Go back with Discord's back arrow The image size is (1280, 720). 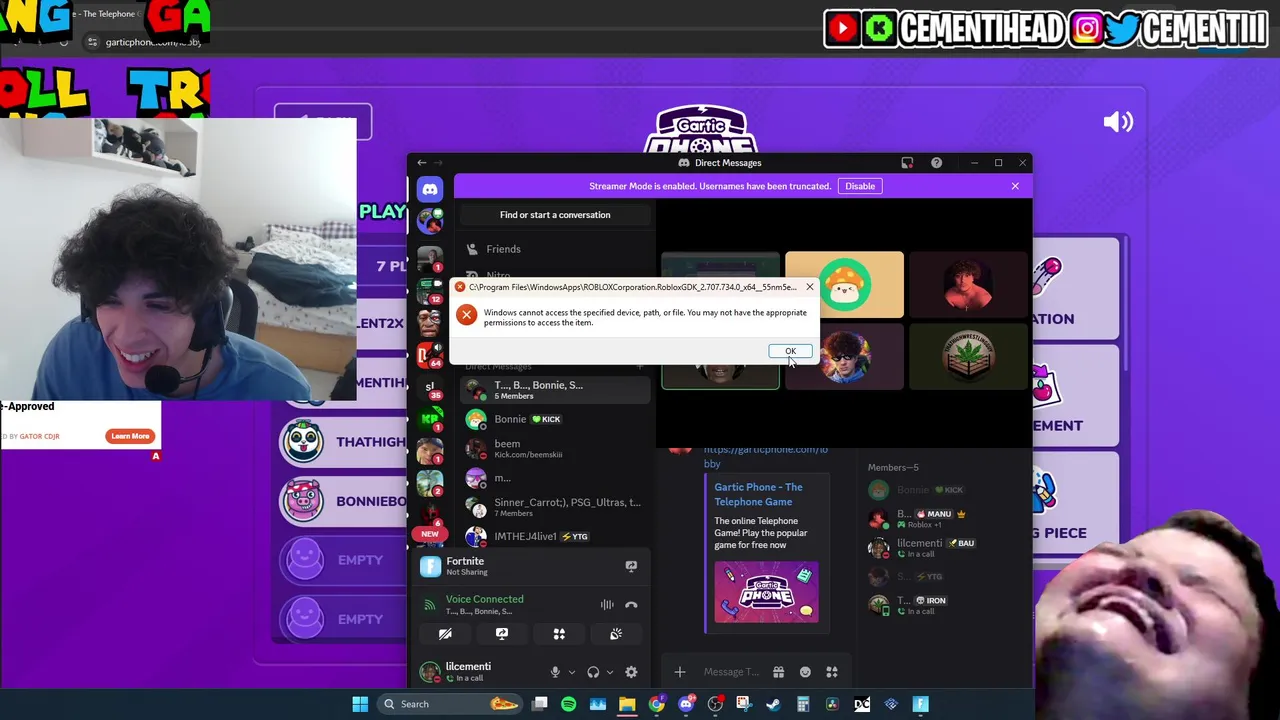coord(422,163)
